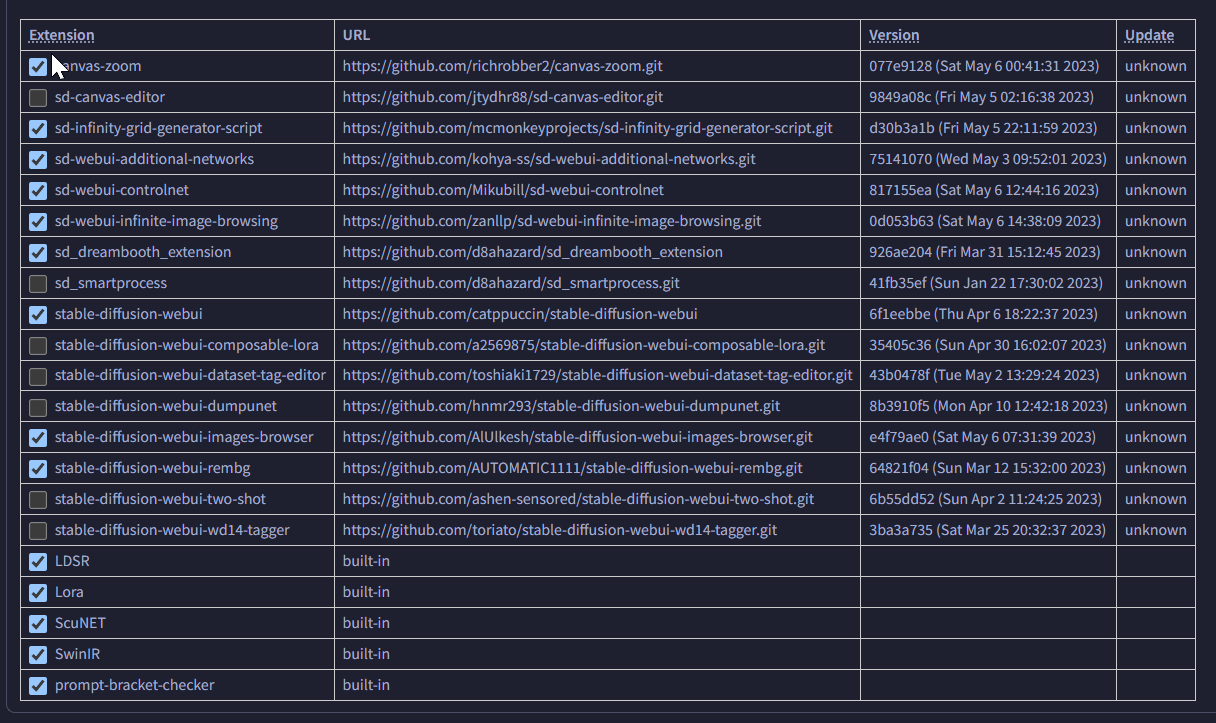Uncheck the Lora built-in extension
The width and height of the screenshot is (1216, 723).
click(38, 592)
